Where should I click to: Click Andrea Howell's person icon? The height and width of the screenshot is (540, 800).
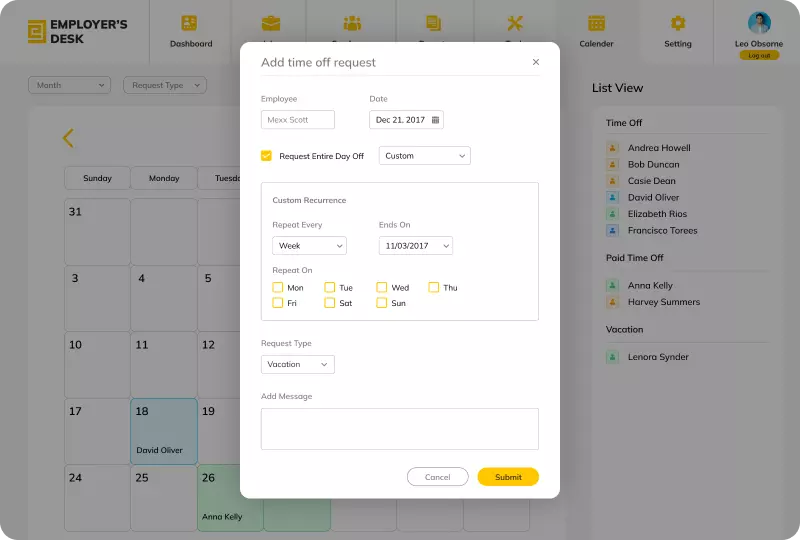coord(613,148)
